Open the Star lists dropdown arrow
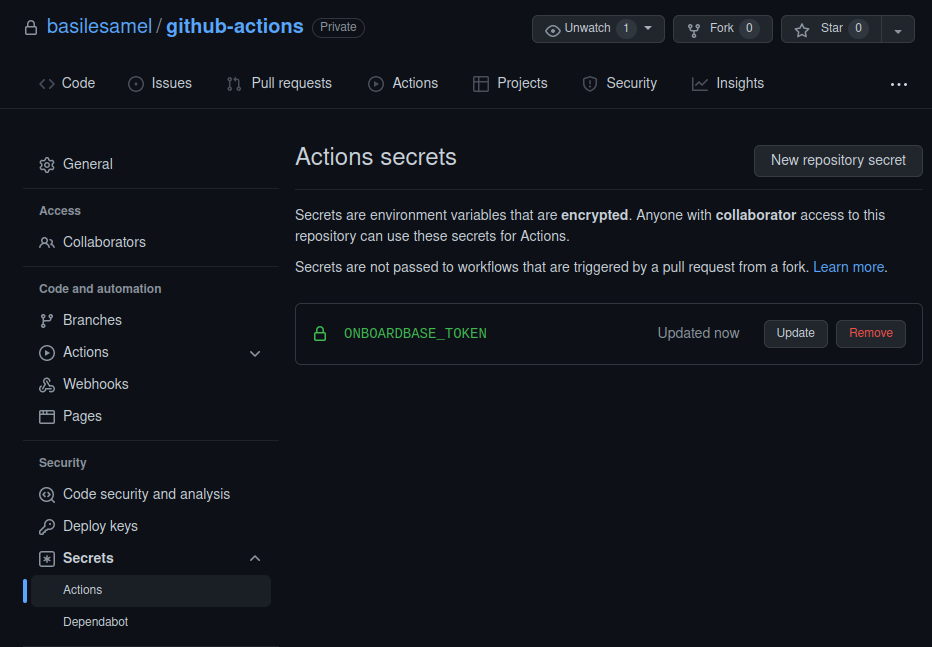This screenshot has height=647, width=932. pyautogui.click(x=898, y=30)
